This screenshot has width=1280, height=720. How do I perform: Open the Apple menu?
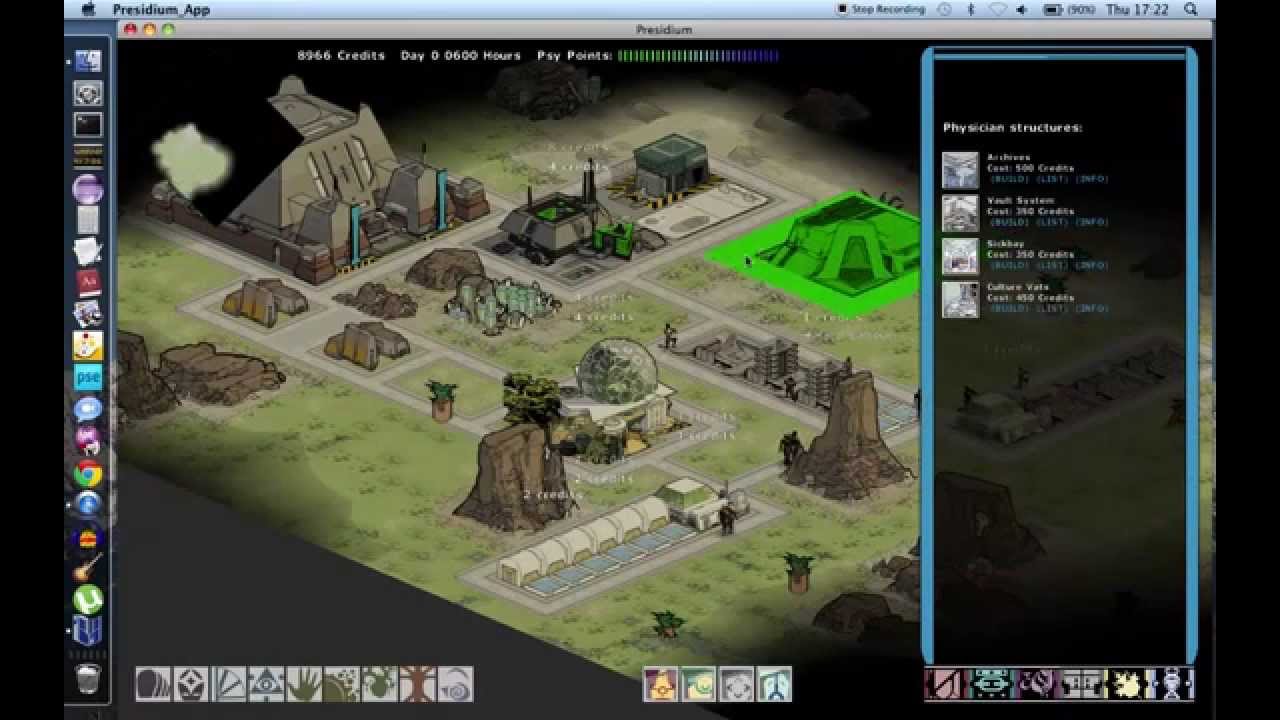(x=88, y=9)
